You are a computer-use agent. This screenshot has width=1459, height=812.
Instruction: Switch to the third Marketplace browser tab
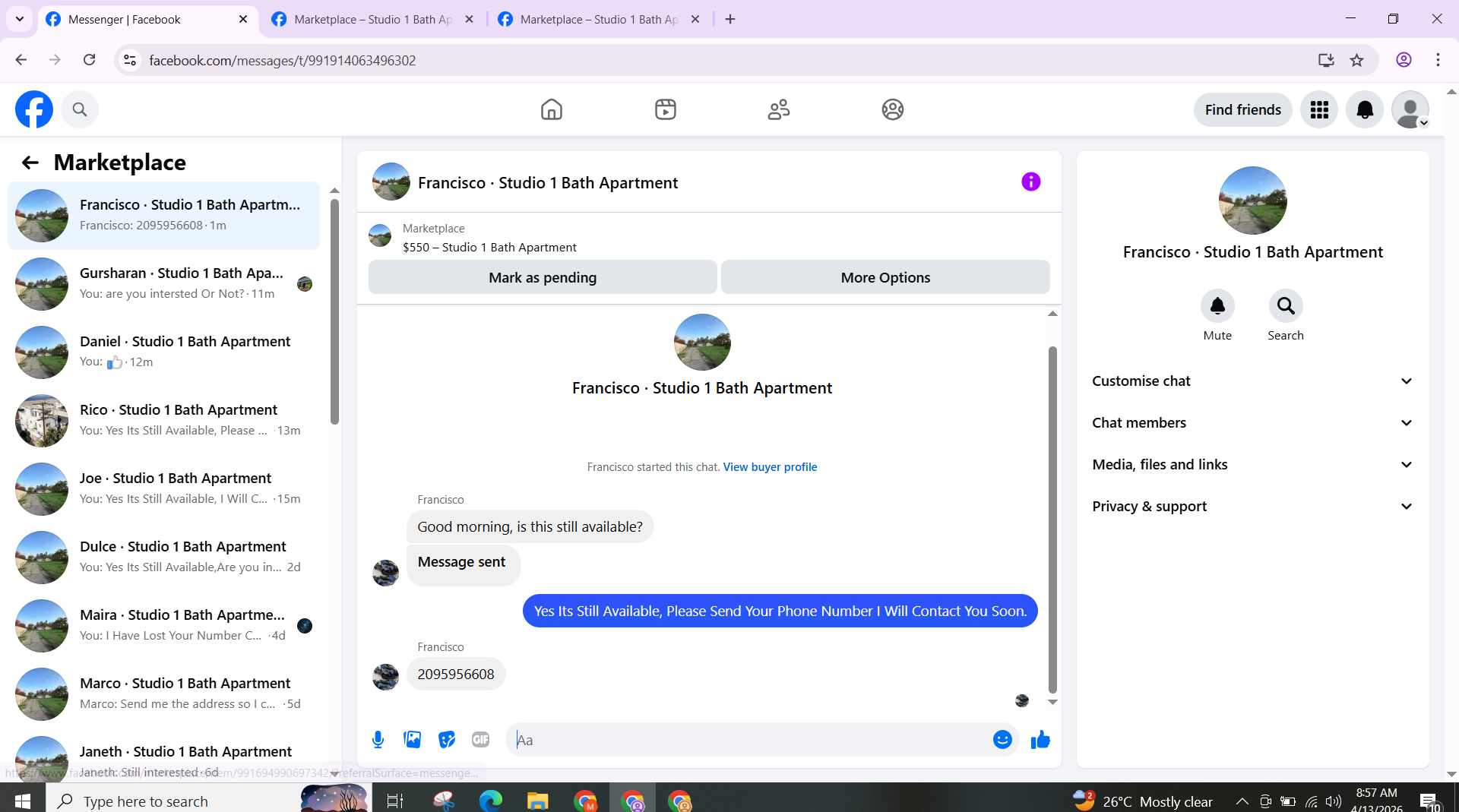point(599,20)
